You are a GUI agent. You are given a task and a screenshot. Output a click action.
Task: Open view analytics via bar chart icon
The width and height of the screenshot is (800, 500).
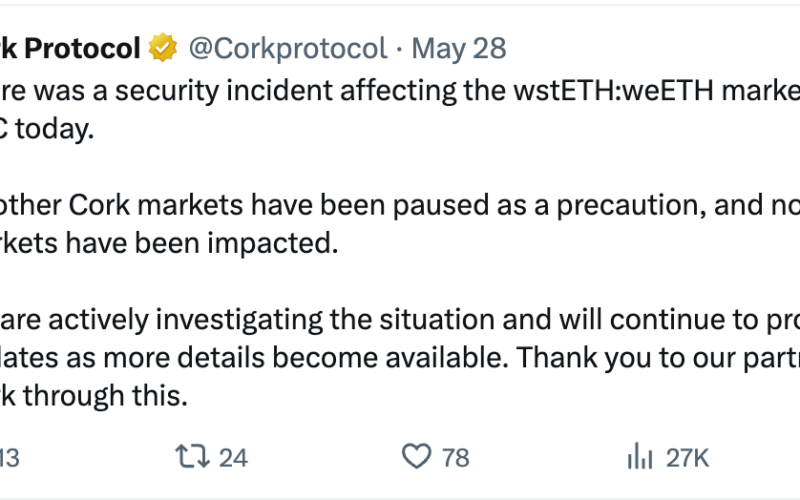pyautogui.click(x=640, y=456)
